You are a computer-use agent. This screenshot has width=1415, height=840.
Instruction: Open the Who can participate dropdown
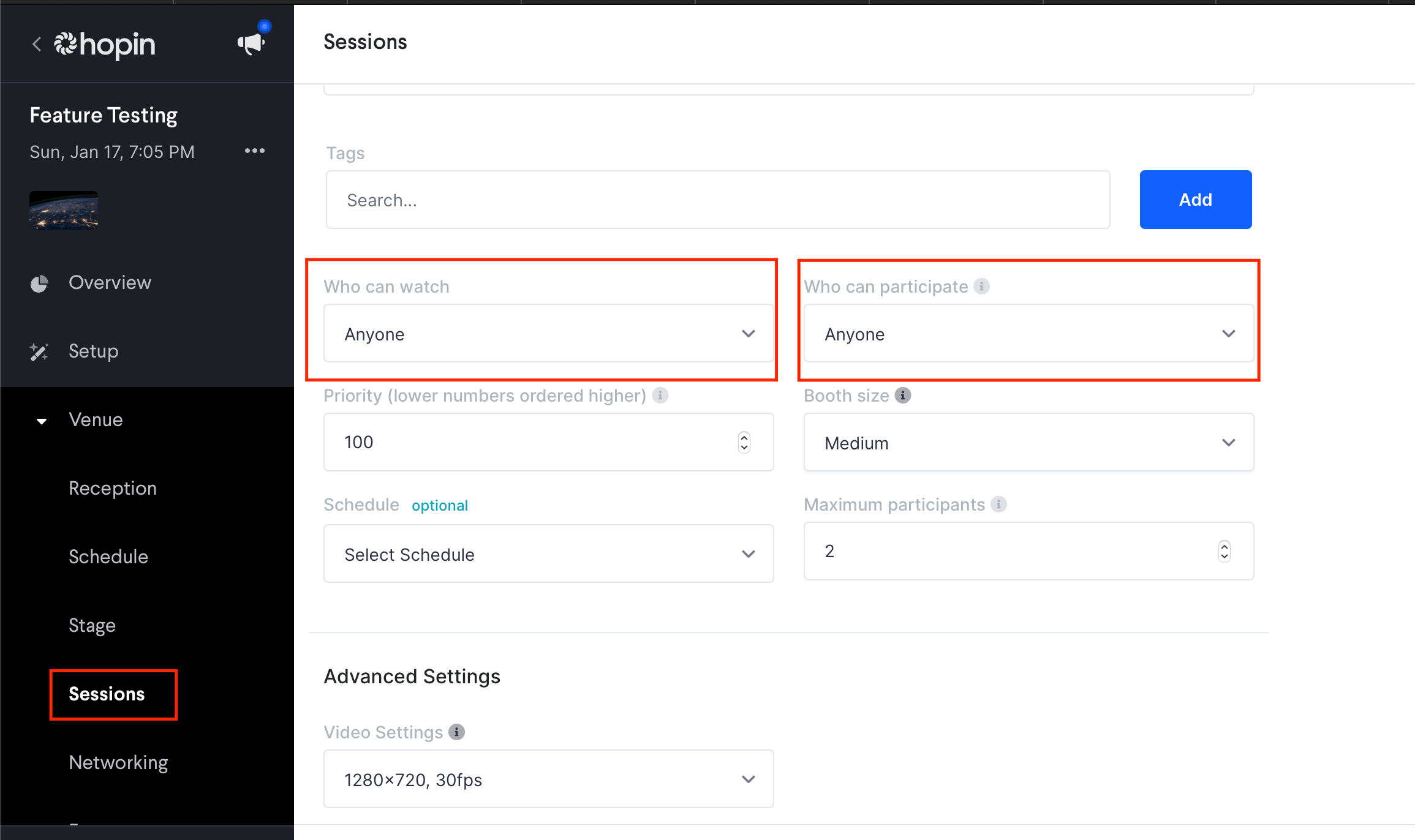[x=1029, y=334]
